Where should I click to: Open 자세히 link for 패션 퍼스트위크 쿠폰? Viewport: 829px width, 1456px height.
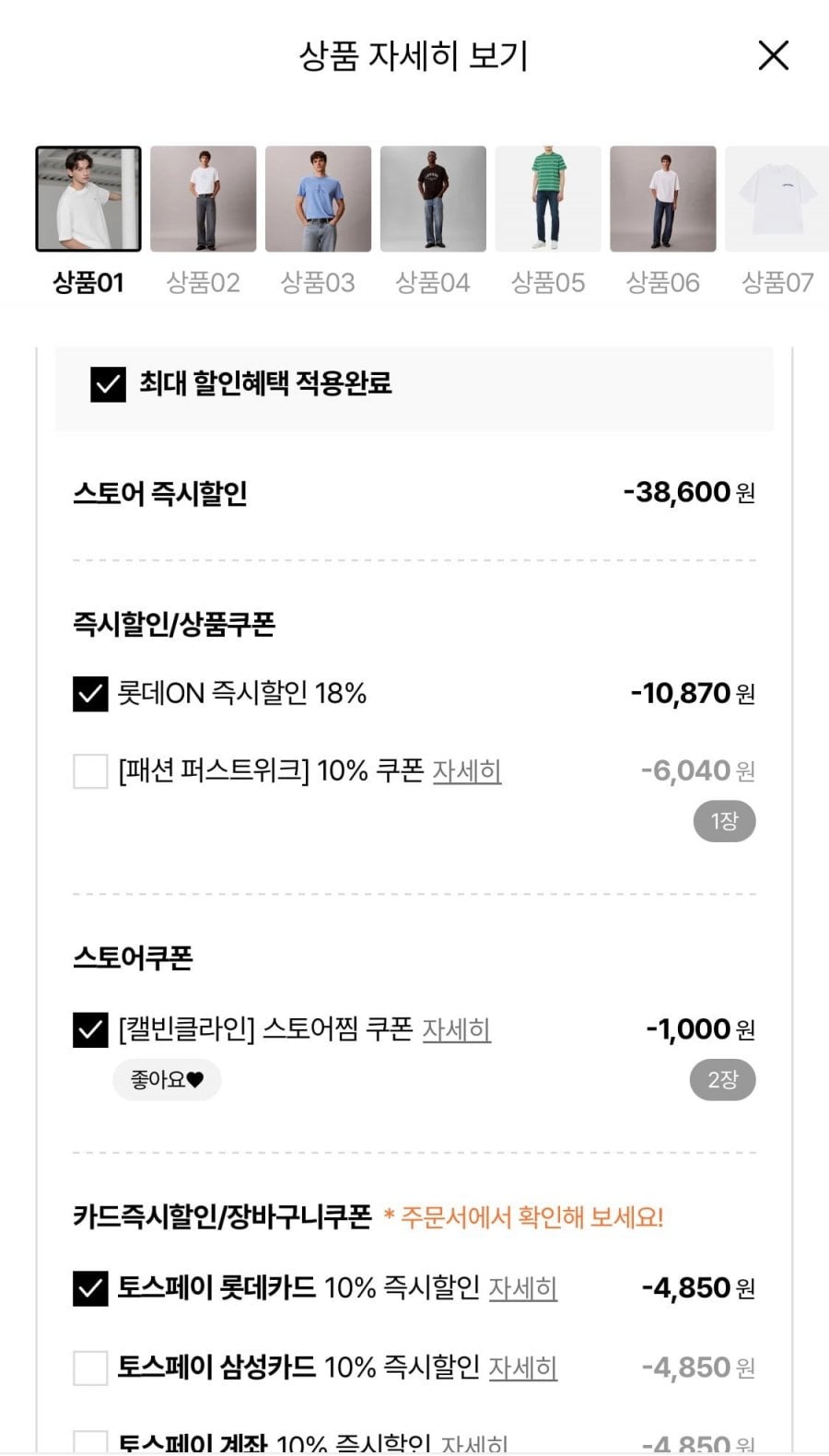click(x=467, y=771)
